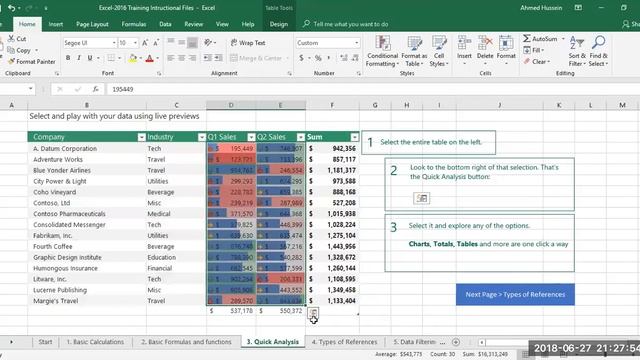The height and width of the screenshot is (360, 640).
Task: Pick the yellow Fill Color bucket
Action: click(133, 58)
